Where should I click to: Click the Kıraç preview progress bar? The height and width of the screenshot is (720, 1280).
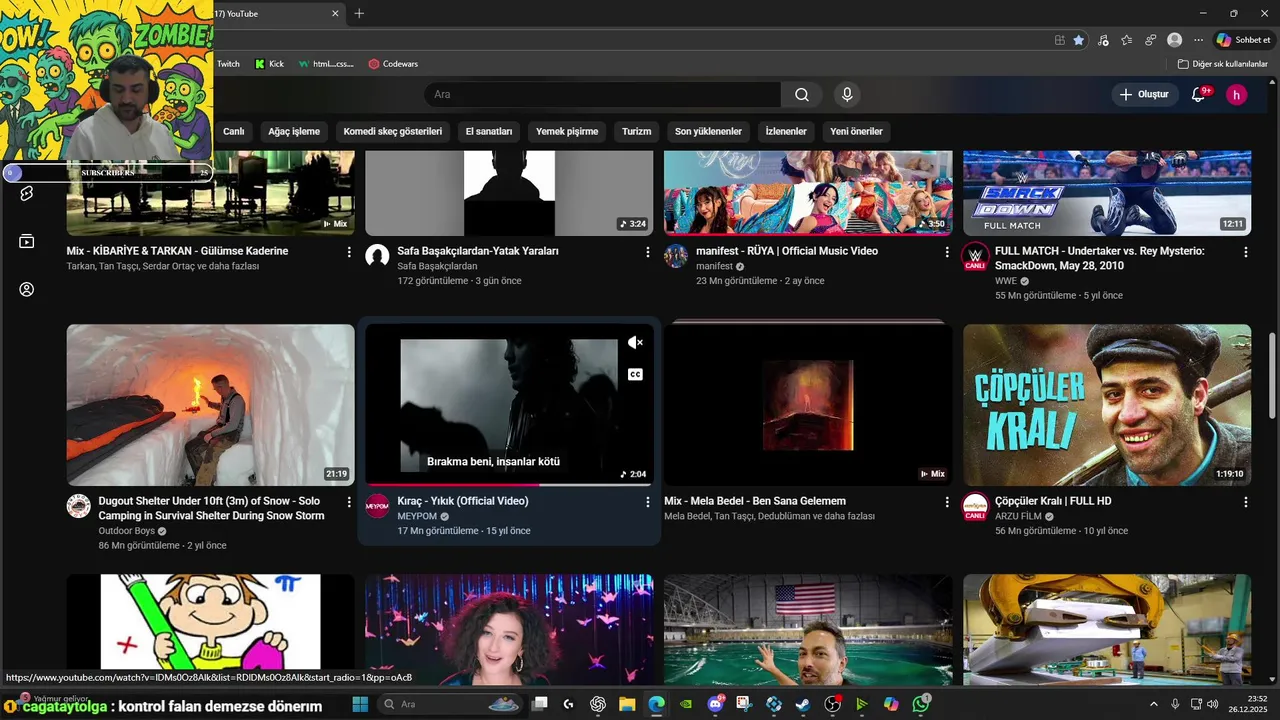pyautogui.click(x=509, y=484)
